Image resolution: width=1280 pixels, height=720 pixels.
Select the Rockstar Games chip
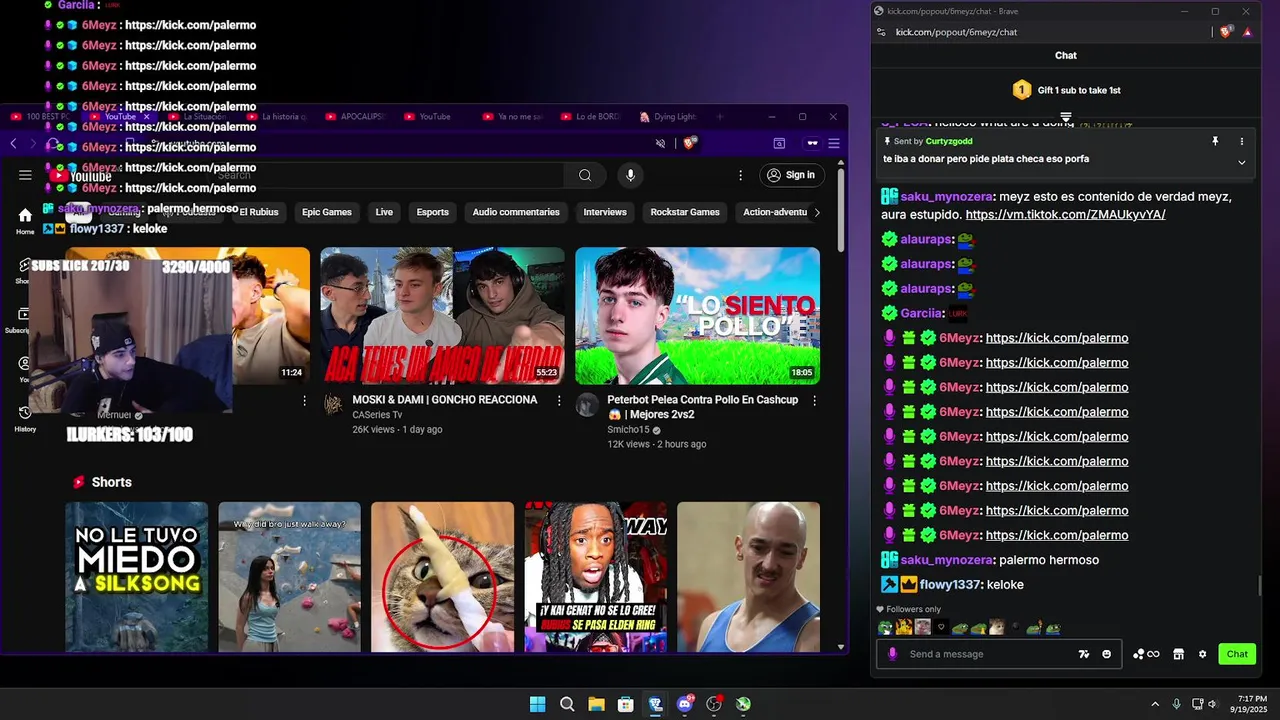coord(685,212)
